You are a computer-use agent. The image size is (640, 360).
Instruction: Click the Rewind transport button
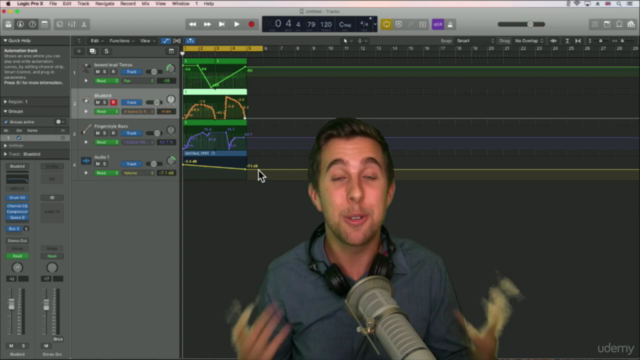pyautogui.click(x=192, y=24)
